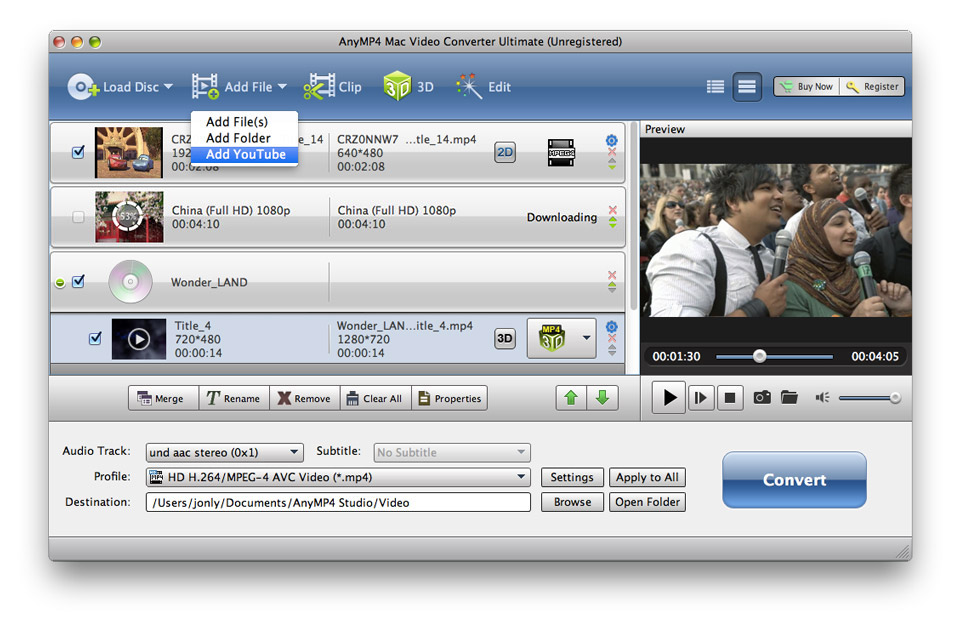Open settings gear for Title_4 row
The height and width of the screenshot is (628, 960).
click(612, 326)
